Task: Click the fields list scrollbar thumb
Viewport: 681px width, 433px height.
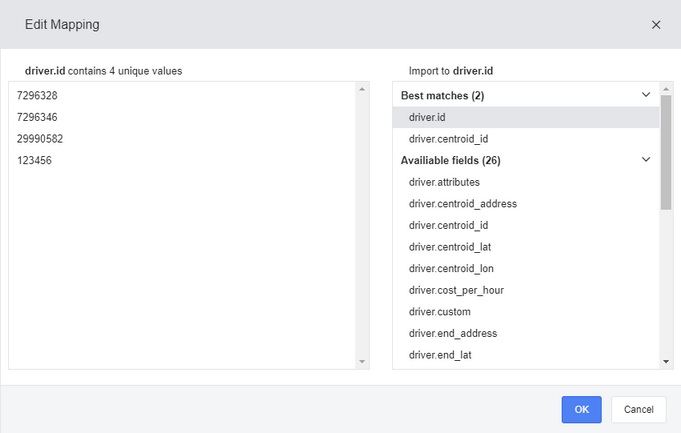Action: point(666,152)
